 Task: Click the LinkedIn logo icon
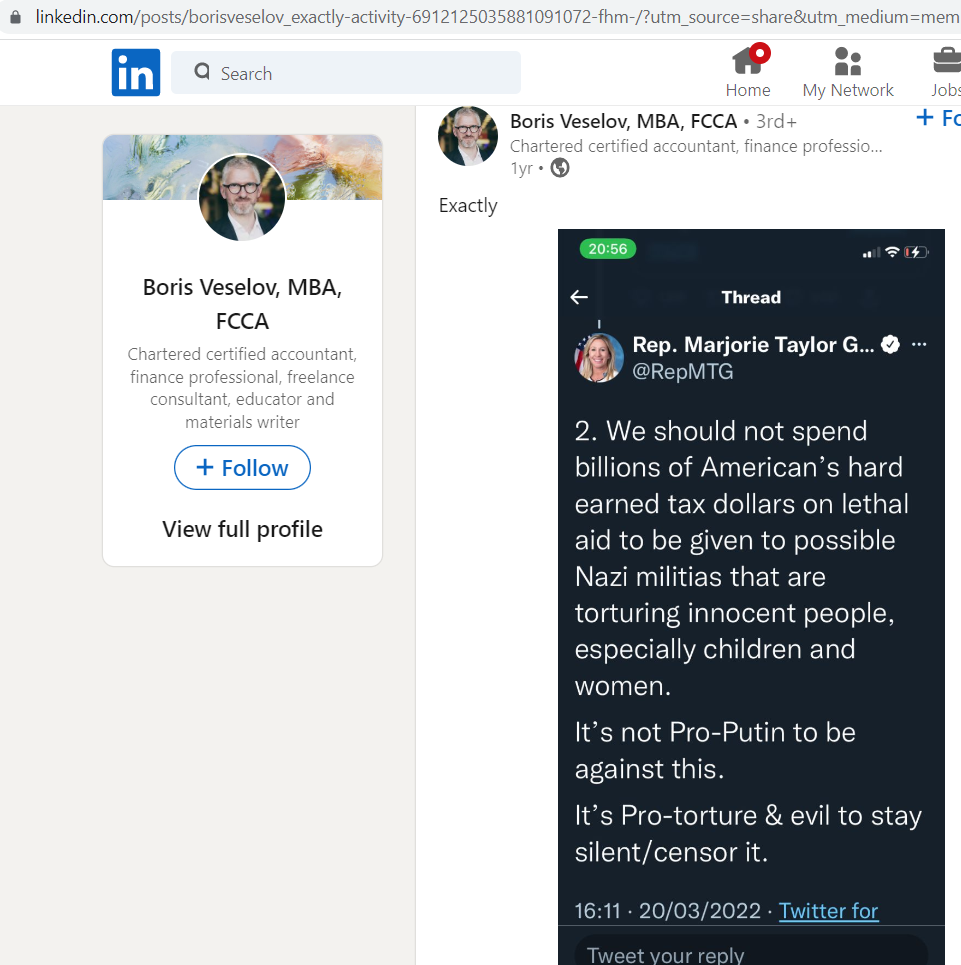(x=136, y=72)
